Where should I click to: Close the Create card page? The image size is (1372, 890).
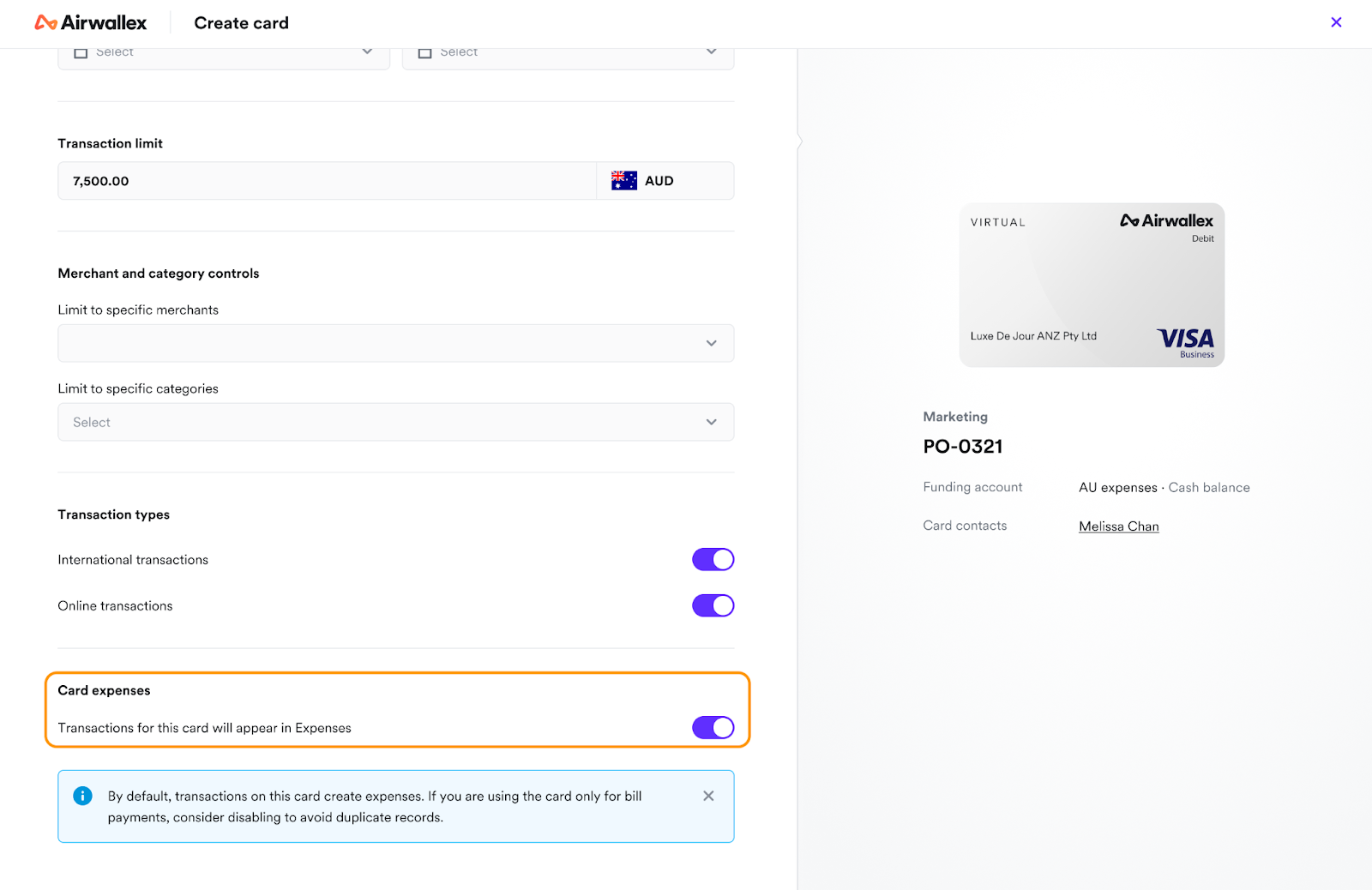[x=1335, y=22]
